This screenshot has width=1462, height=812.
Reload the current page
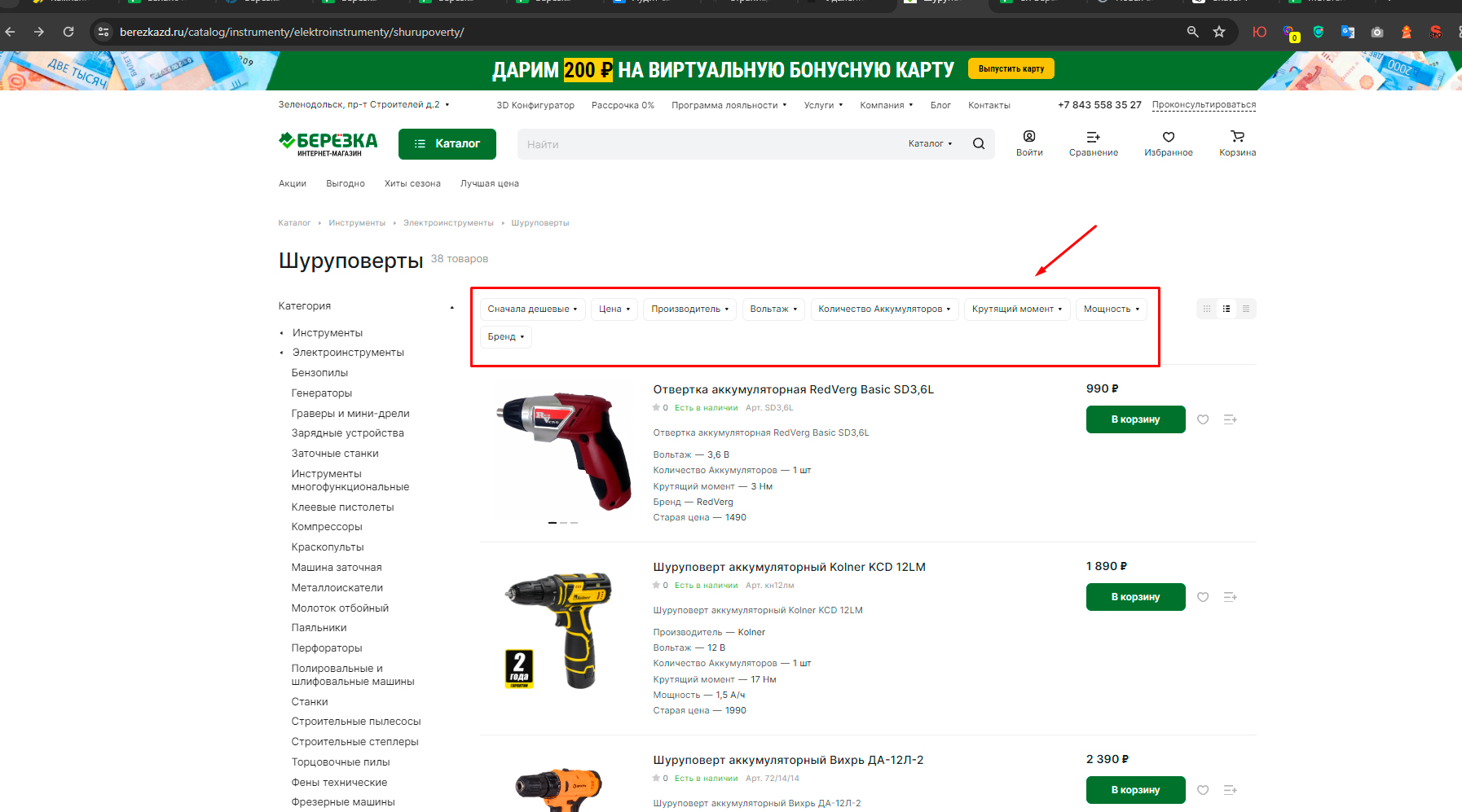point(68,32)
